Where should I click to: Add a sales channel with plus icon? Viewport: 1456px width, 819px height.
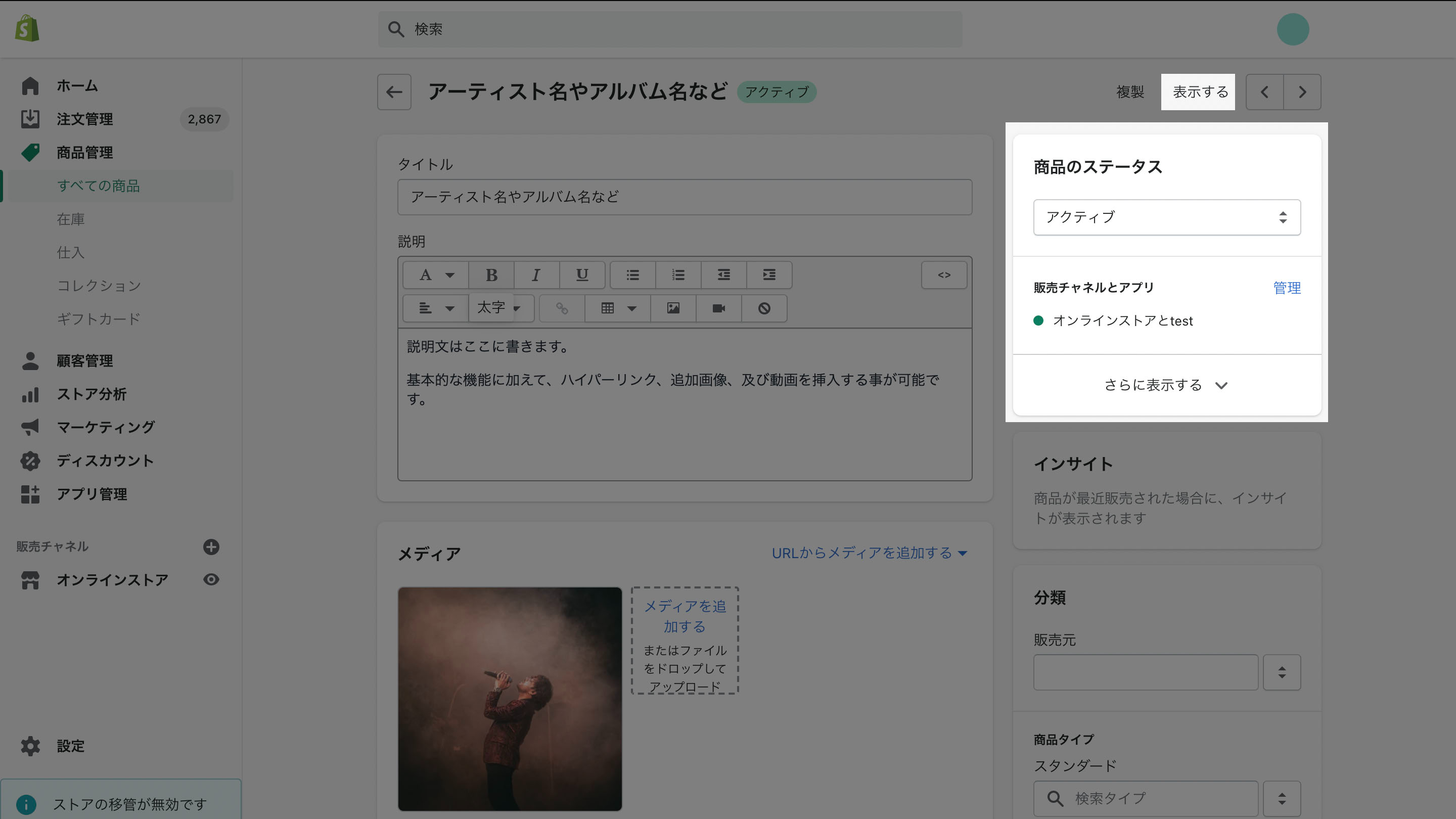click(x=211, y=547)
